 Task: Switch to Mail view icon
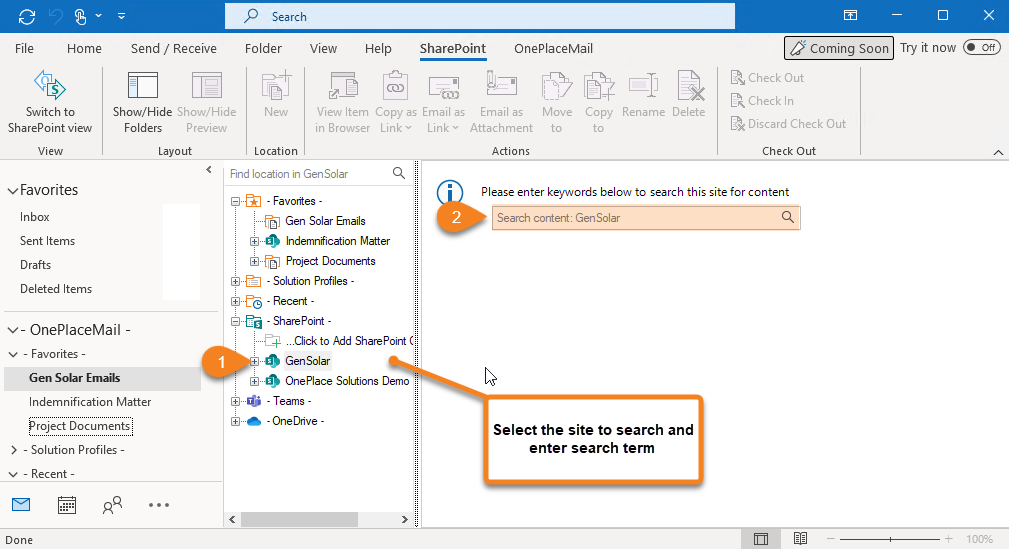[21, 505]
